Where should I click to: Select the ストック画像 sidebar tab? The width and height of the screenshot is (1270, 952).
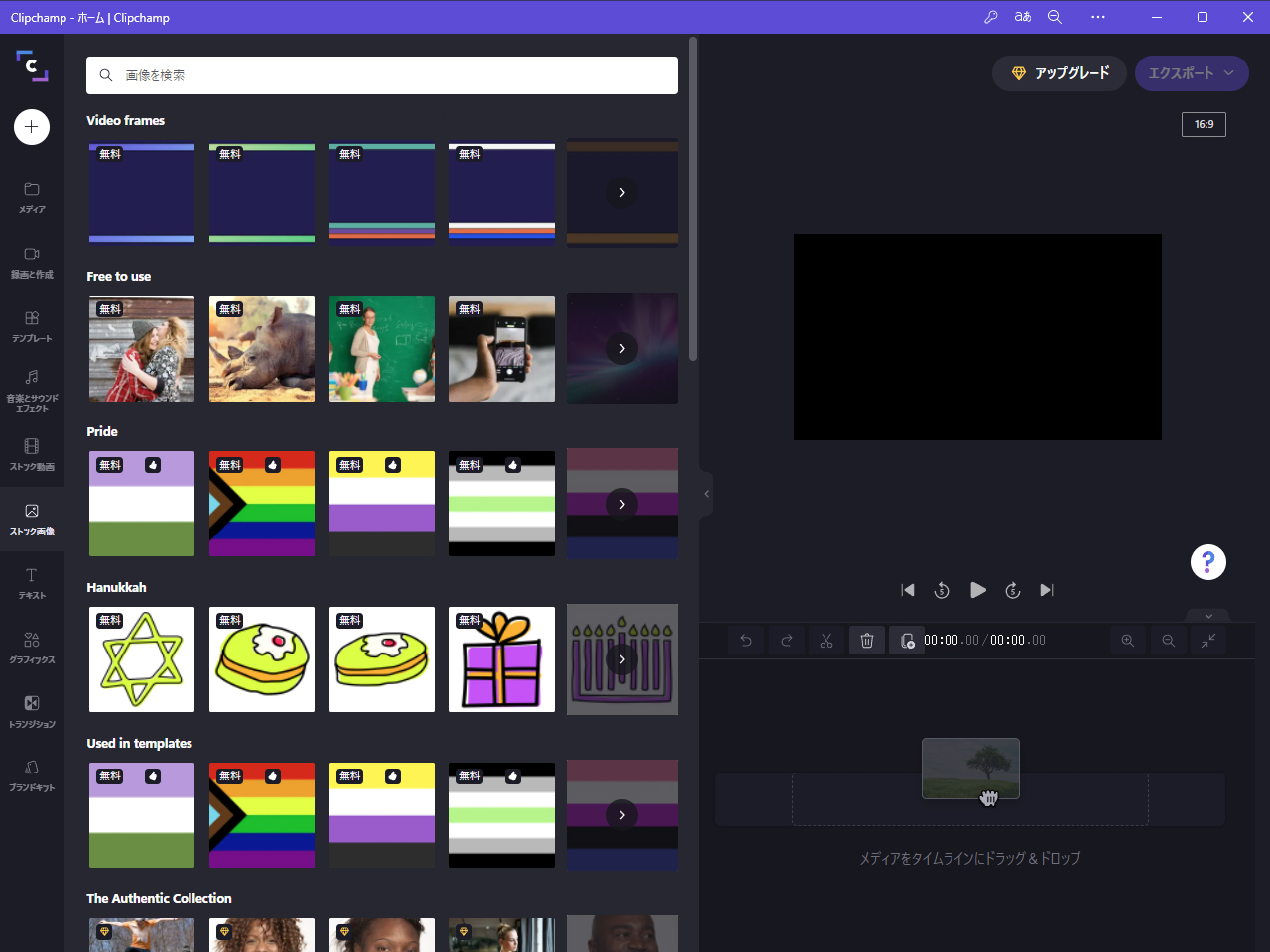32,520
